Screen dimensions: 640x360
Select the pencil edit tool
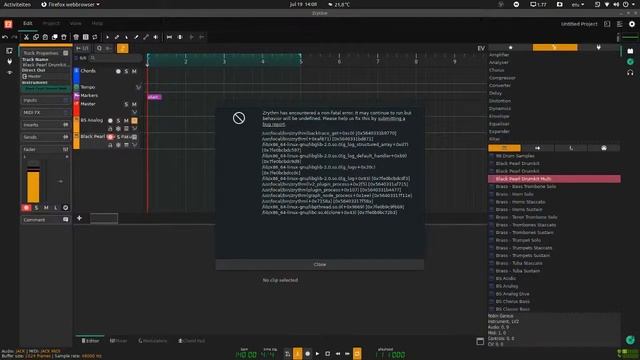(117, 37)
